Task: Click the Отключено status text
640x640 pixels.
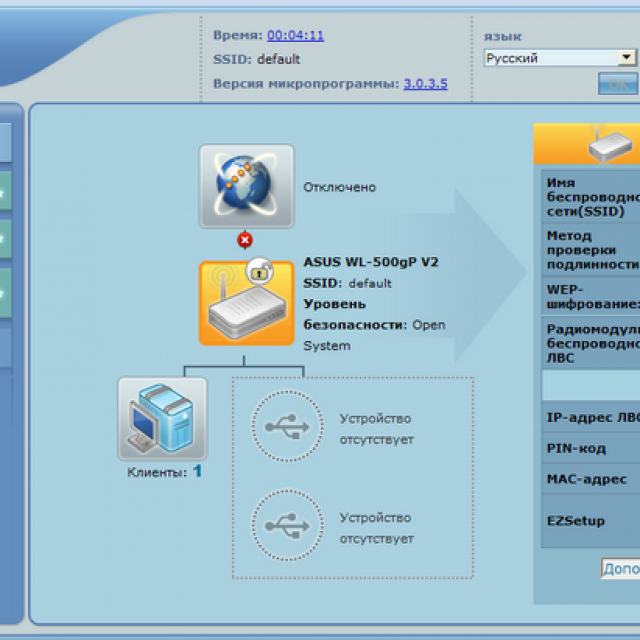Action: point(339,187)
